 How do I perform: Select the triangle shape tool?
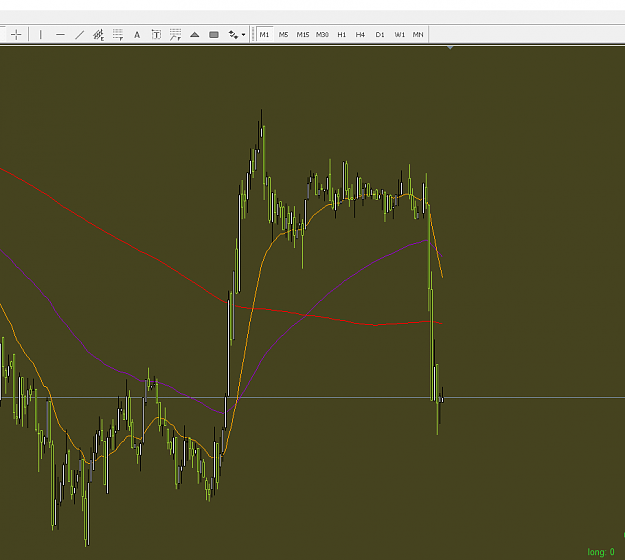(x=195, y=35)
